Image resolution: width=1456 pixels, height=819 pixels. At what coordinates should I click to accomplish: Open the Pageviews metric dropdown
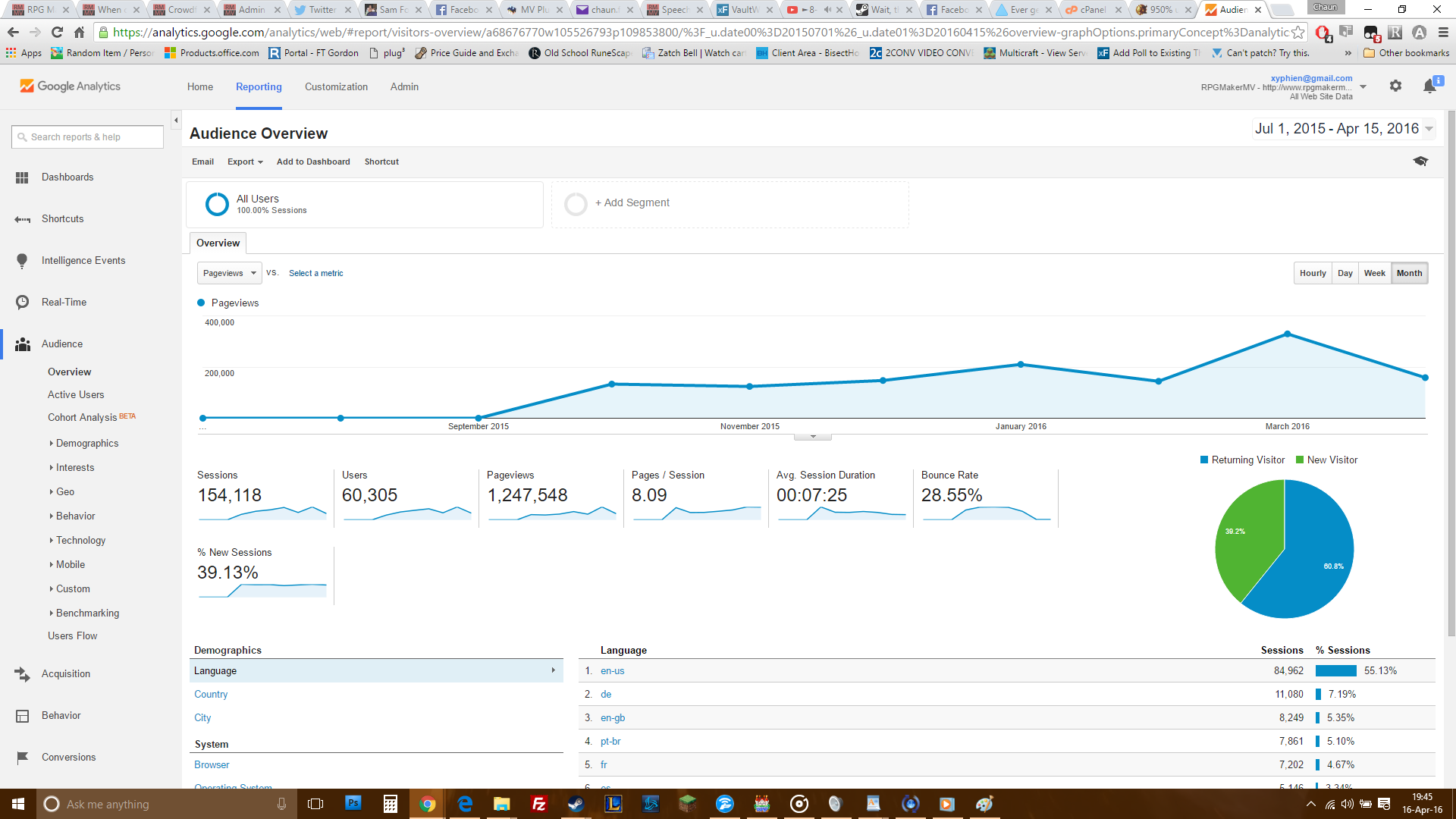[x=229, y=274]
